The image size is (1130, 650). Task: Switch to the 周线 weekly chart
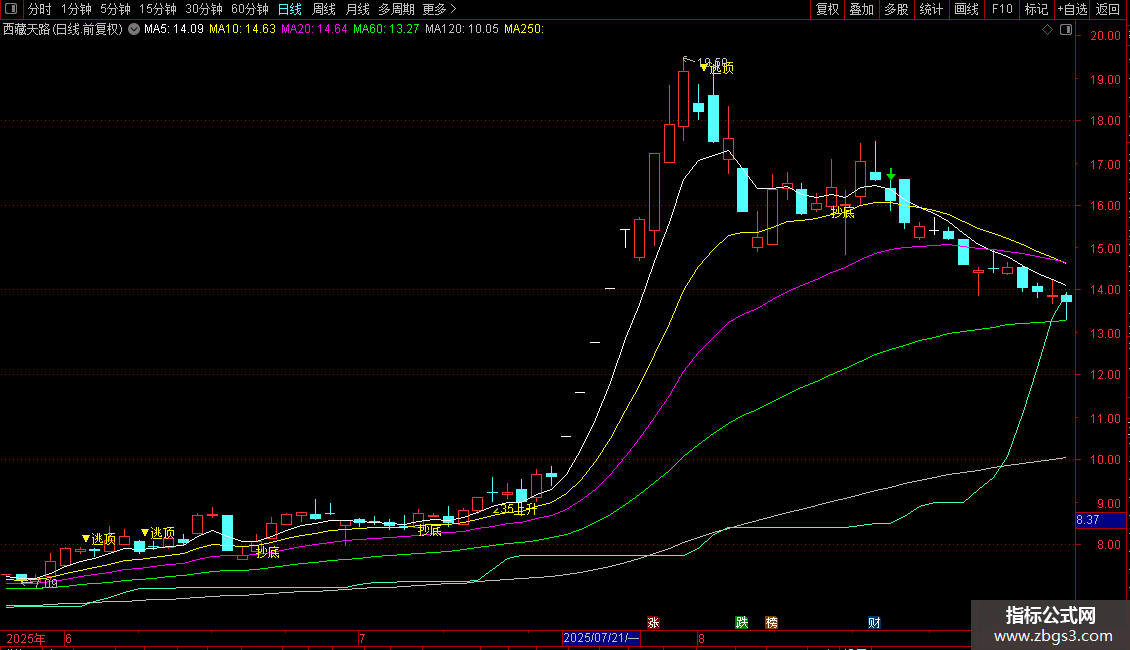tap(324, 9)
